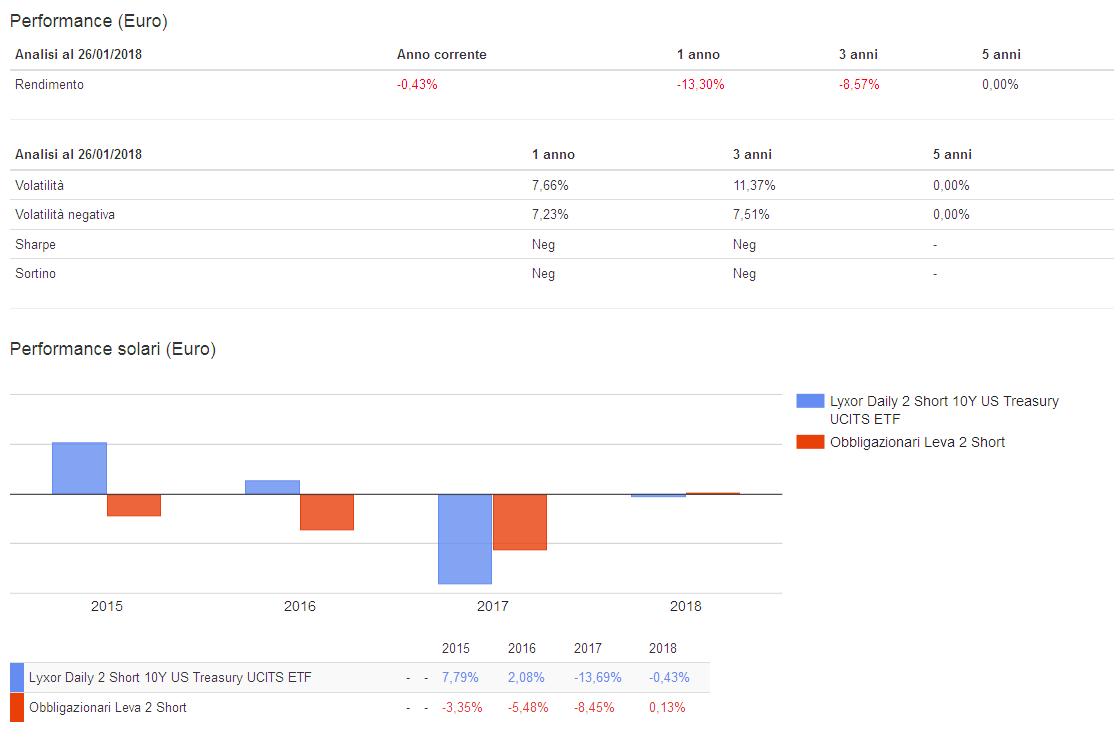This screenshot has height=739, width=1120.
Task: Select the orange Obbligazionari Leva 2 Short swatch
Action: coord(808,441)
